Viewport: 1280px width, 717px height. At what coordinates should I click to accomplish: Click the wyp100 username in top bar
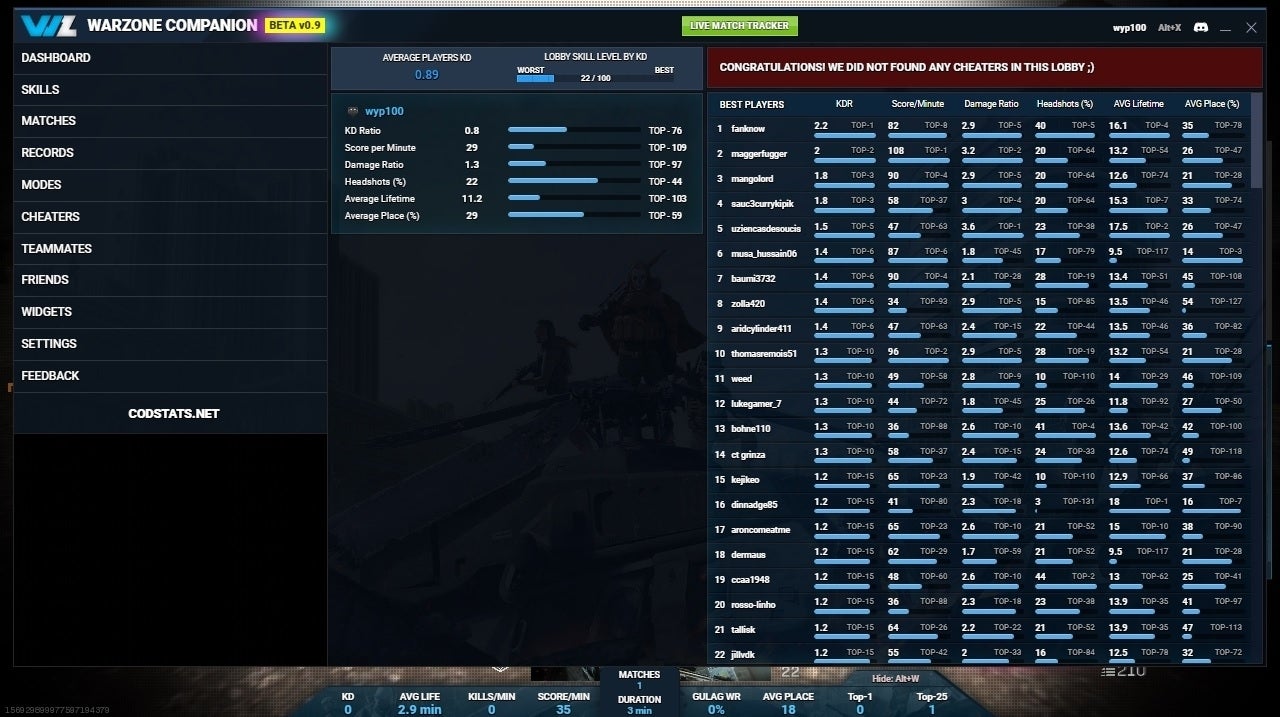[1129, 28]
